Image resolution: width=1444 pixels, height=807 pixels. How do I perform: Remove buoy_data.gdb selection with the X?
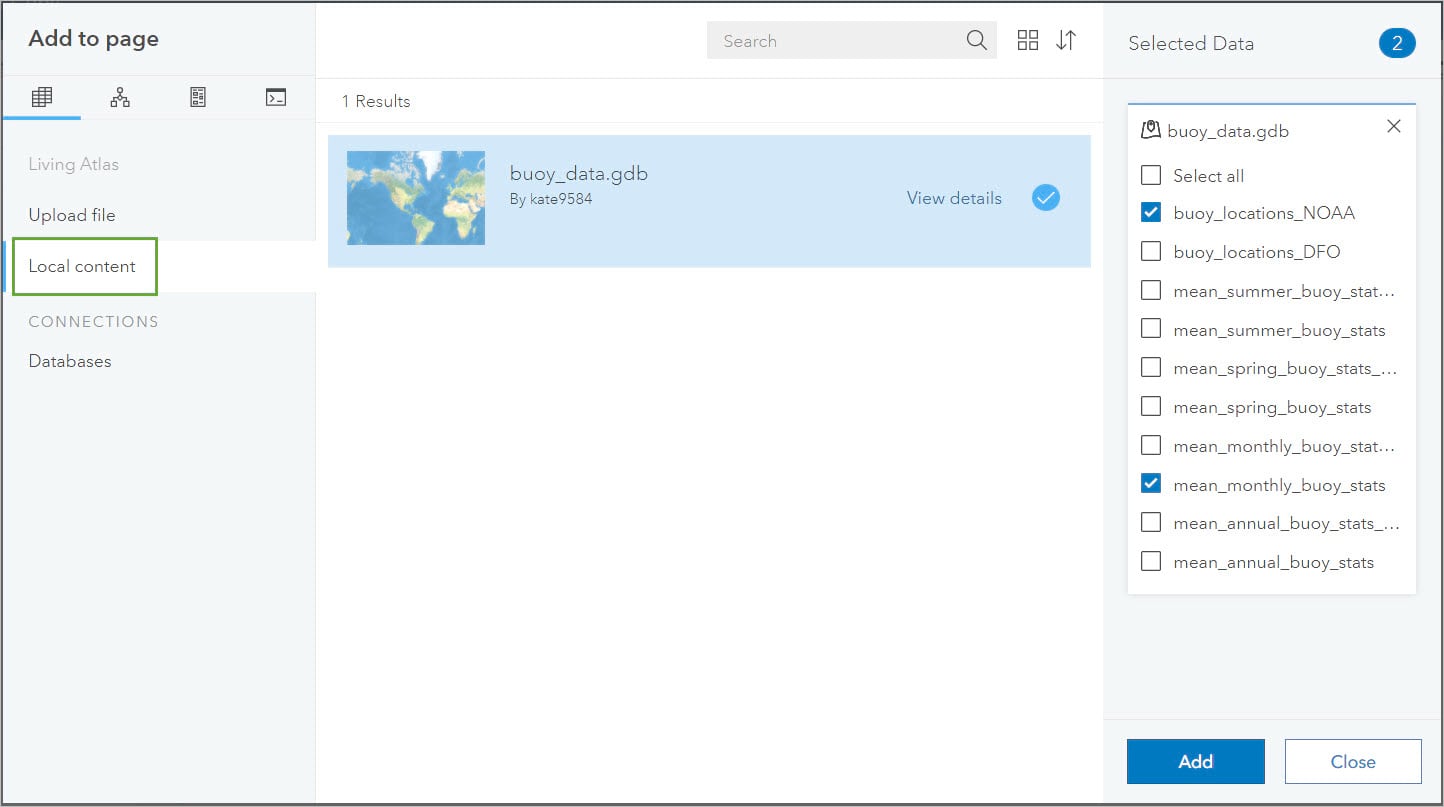[x=1393, y=126]
